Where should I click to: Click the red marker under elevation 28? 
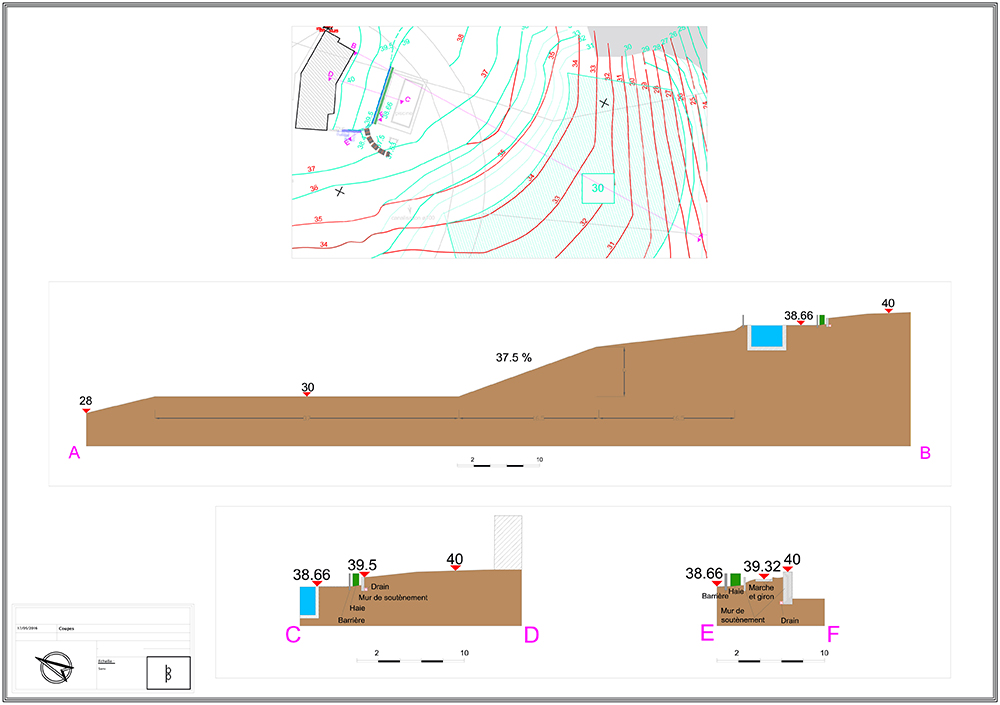coord(86,411)
